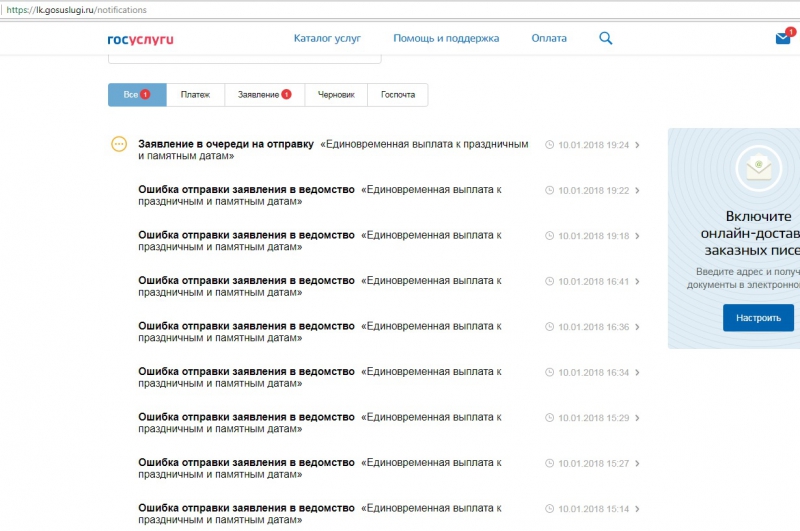The width and height of the screenshot is (800, 531).
Task: Select the Все filter tab
Action: 136,95
